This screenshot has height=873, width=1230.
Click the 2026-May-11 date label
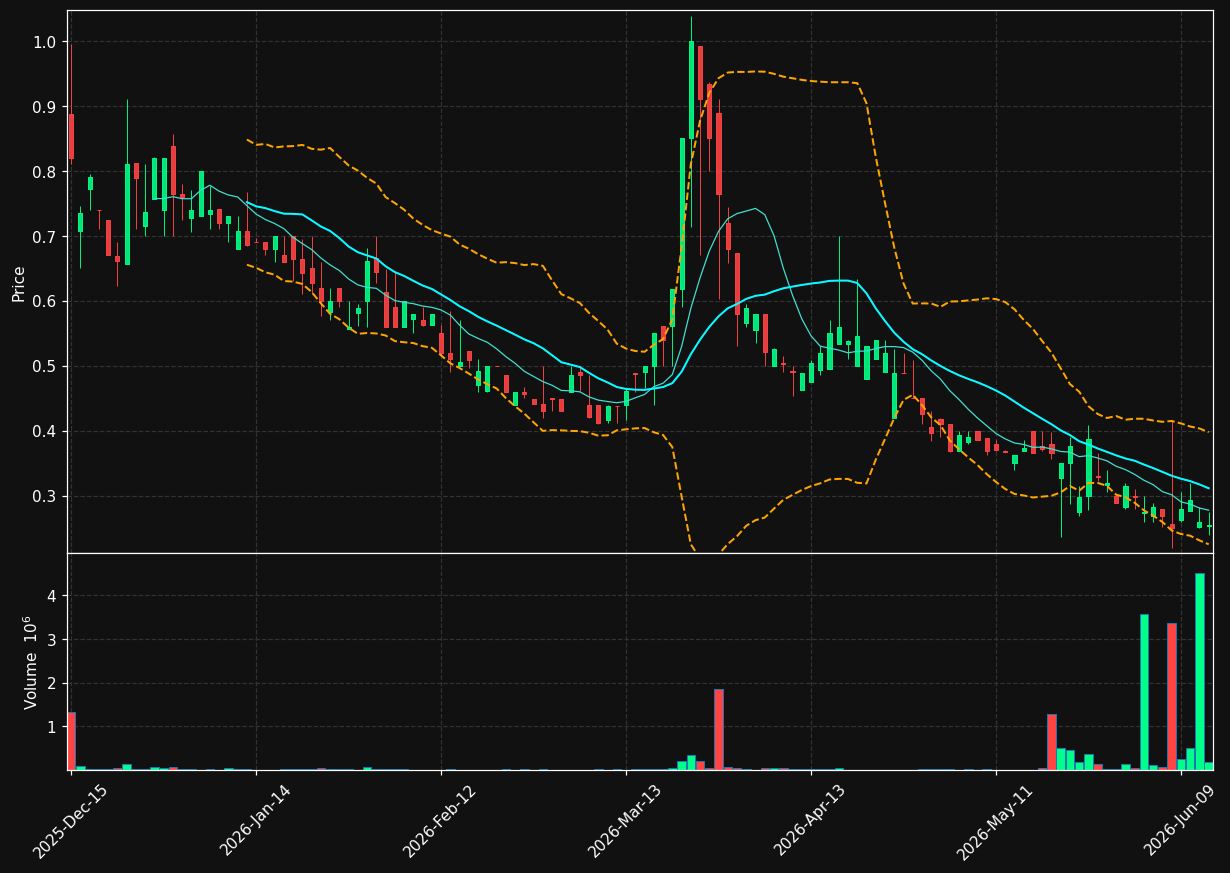pos(994,821)
